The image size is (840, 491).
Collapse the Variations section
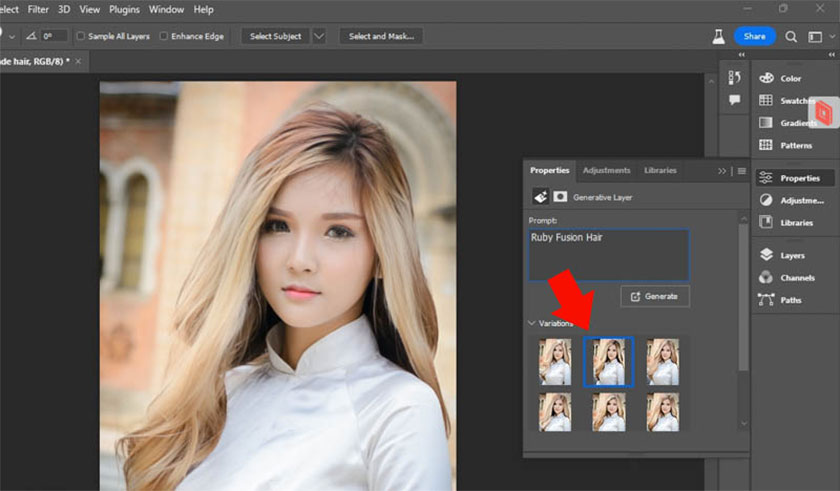(531, 323)
